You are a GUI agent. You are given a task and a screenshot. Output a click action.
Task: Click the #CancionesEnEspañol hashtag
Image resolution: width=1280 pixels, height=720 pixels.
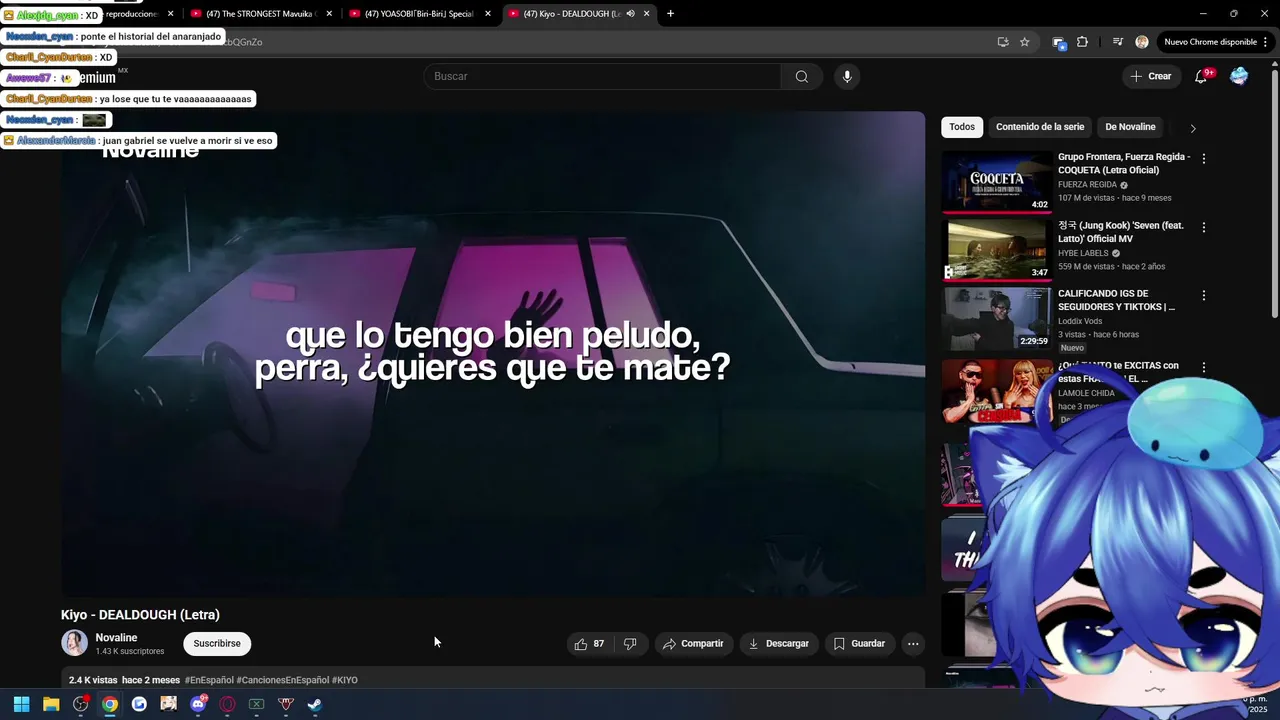click(283, 680)
